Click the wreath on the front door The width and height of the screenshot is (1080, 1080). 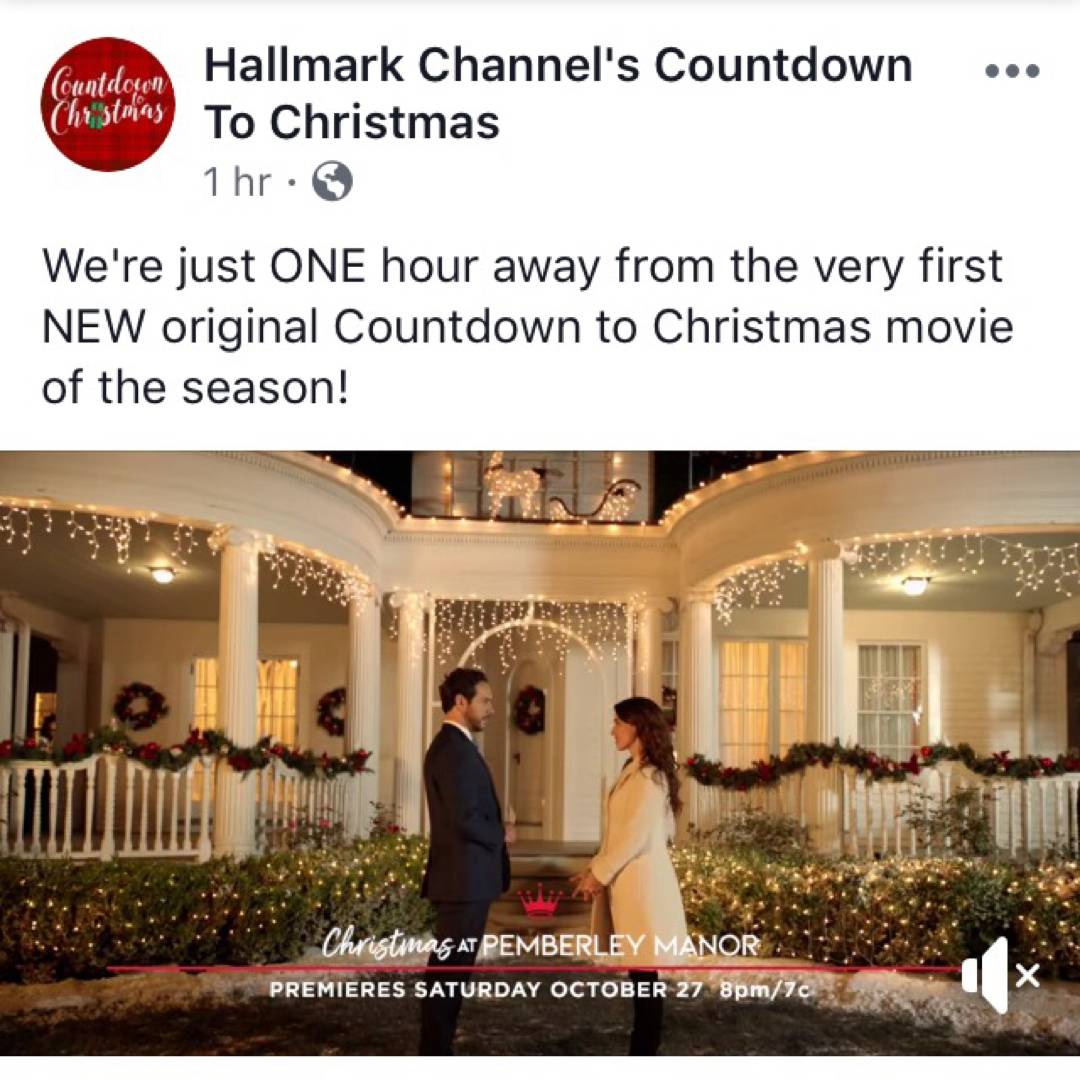pos(529,709)
